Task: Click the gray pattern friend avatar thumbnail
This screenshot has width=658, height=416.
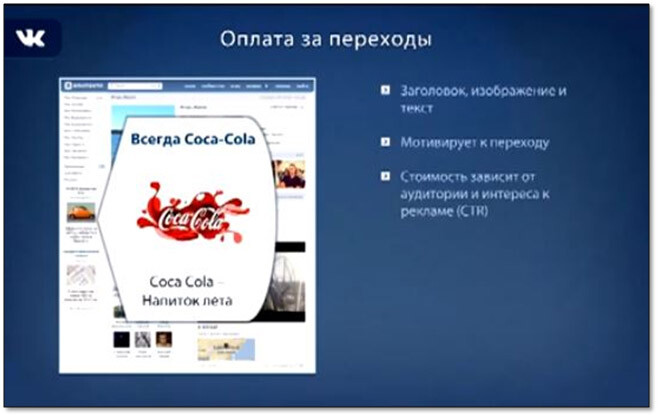Action: (x=143, y=339)
